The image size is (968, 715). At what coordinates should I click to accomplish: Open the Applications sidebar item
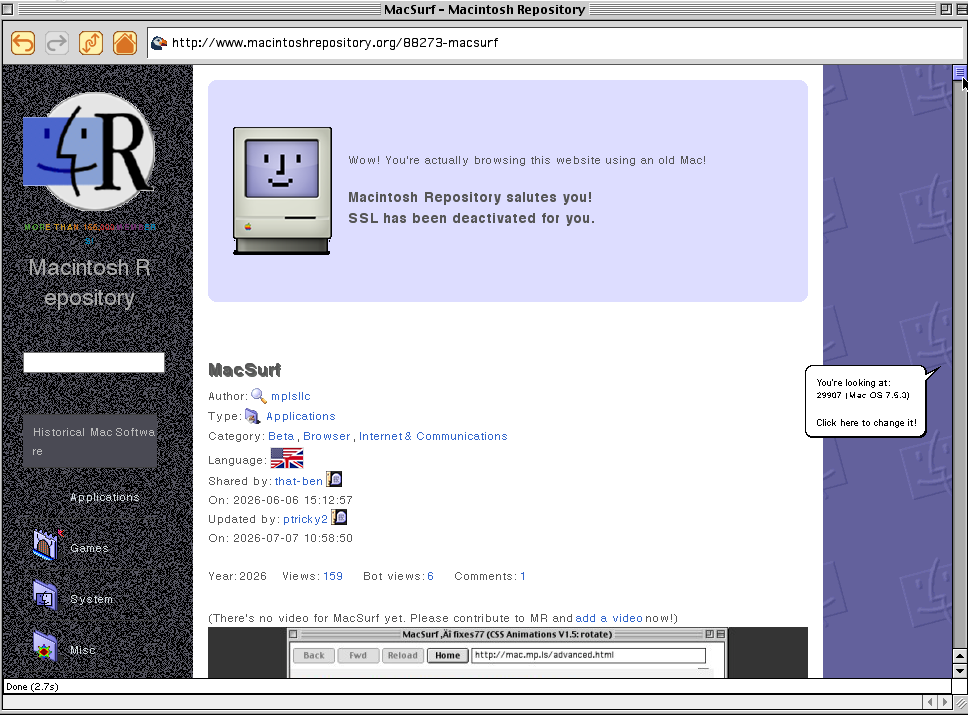pos(105,498)
